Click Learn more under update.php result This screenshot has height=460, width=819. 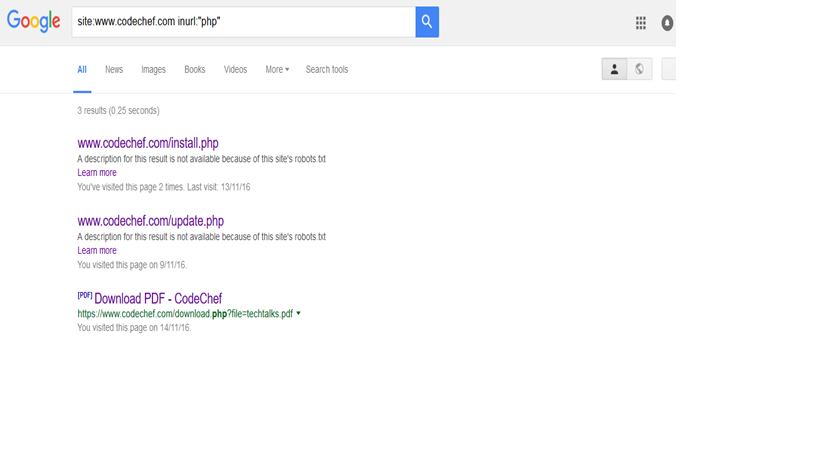(x=97, y=250)
